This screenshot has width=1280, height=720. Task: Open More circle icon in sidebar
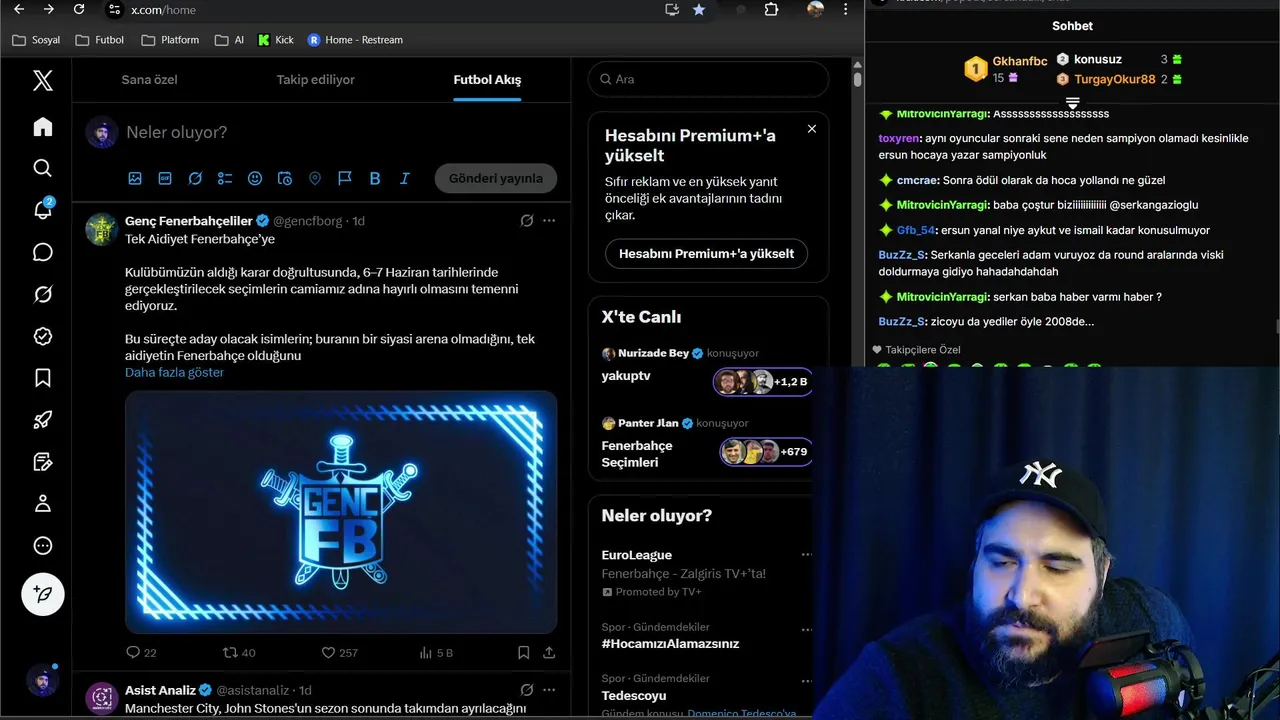pyautogui.click(x=42, y=546)
